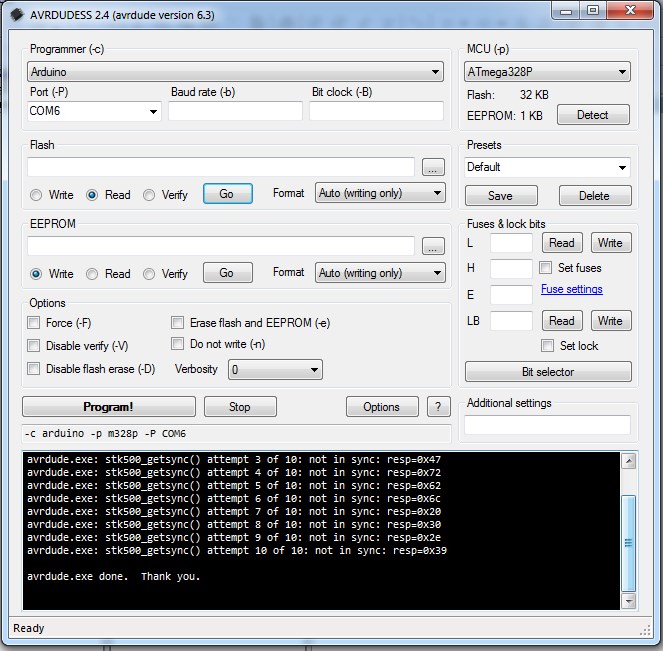
Task: Click LB lock bits input field
Action: tap(511, 321)
